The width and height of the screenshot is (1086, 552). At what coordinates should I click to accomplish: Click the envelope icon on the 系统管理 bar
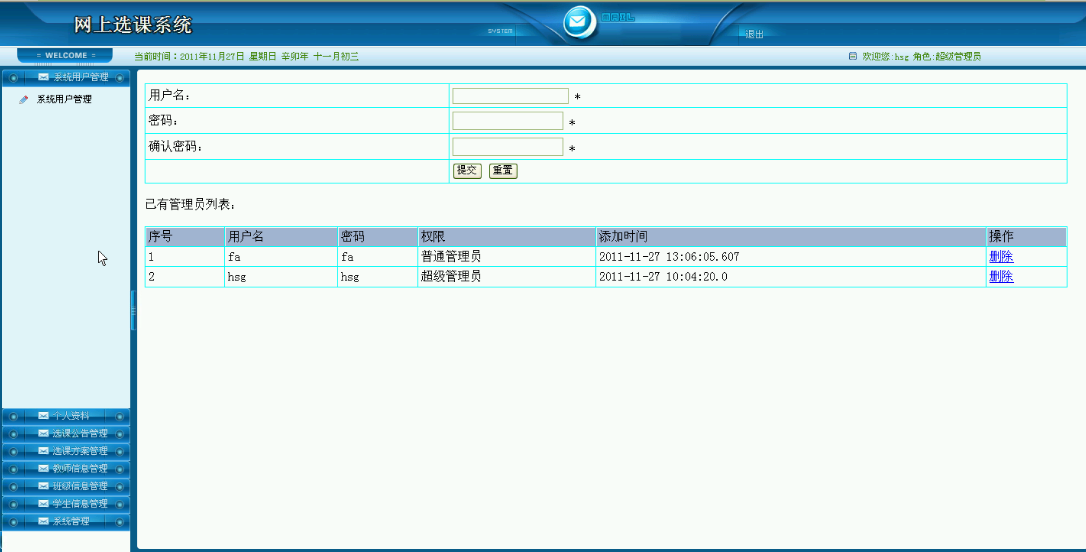point(44,521)
